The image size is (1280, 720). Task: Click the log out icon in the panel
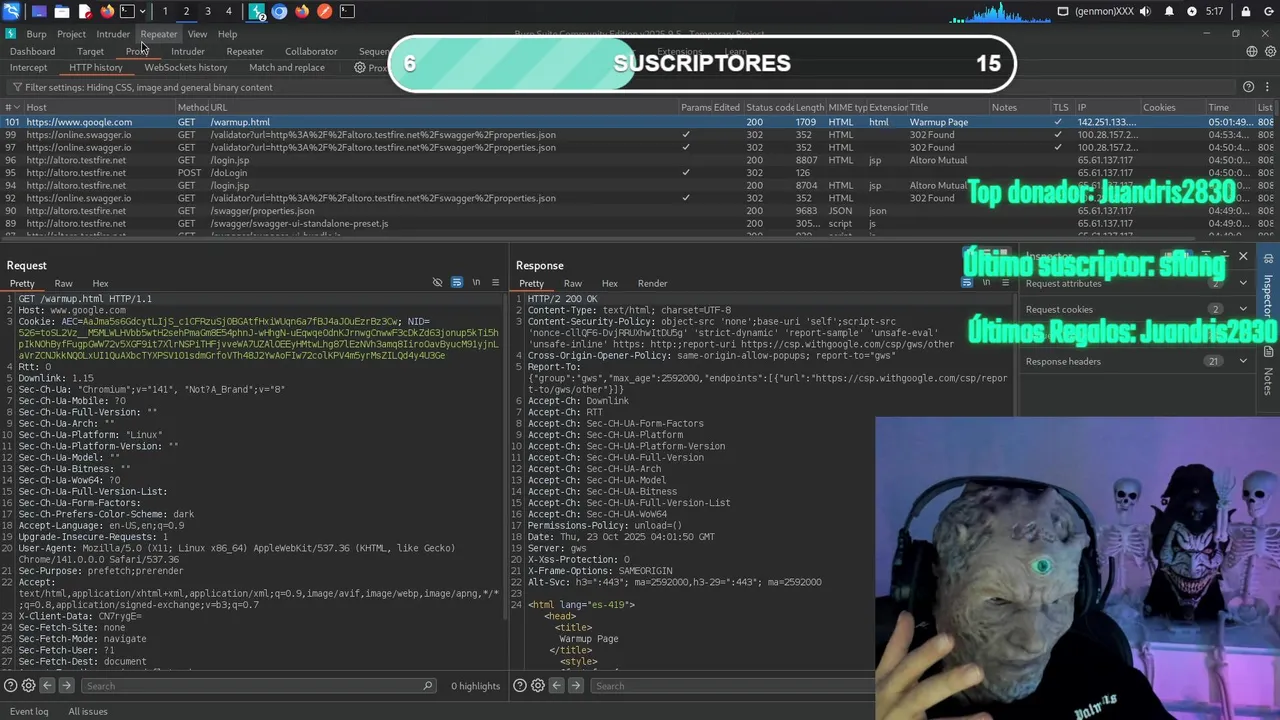point(1268,11)
